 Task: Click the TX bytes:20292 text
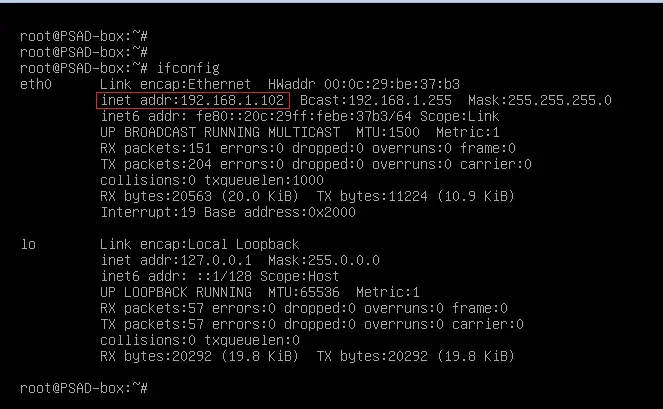[415, 356]
